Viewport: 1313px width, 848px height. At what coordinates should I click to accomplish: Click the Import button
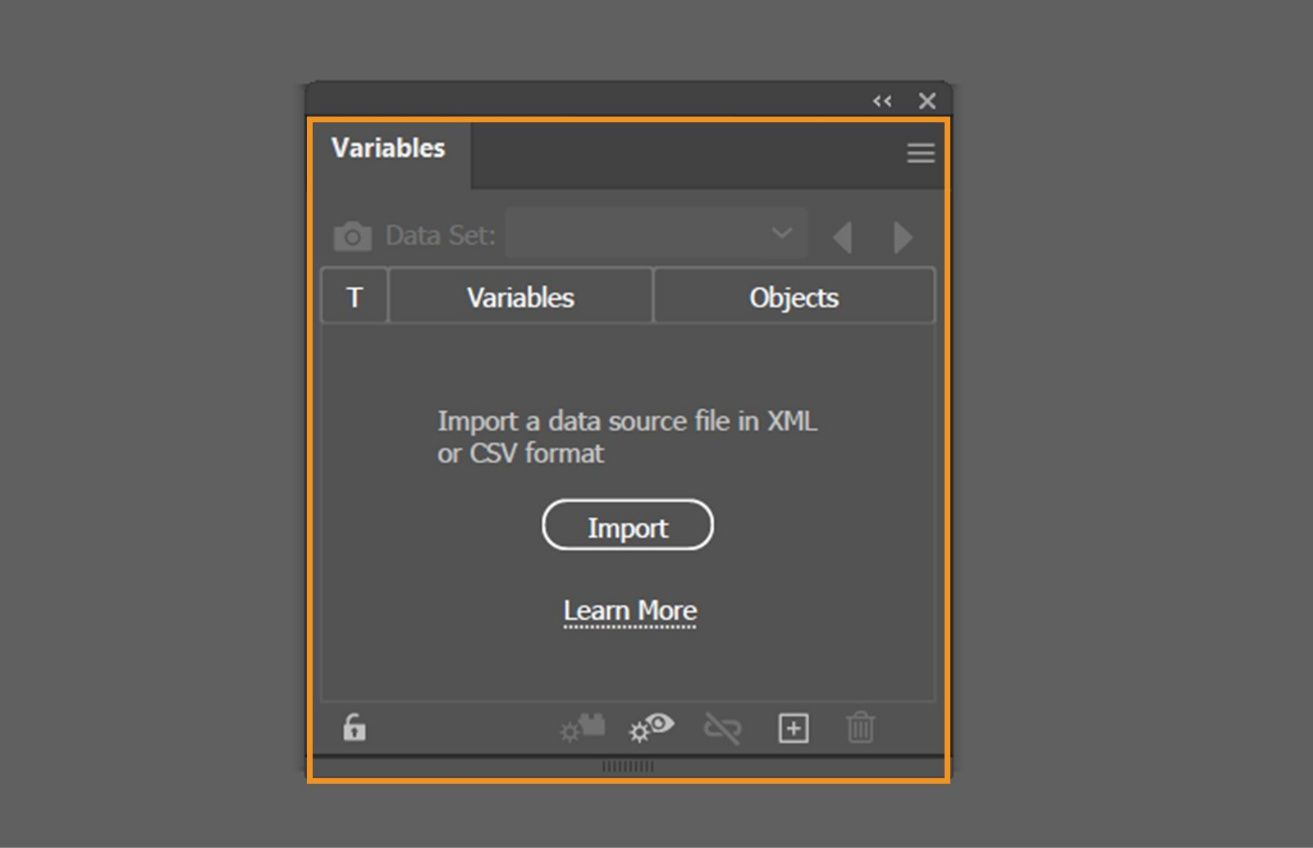[x=628, y=525]
